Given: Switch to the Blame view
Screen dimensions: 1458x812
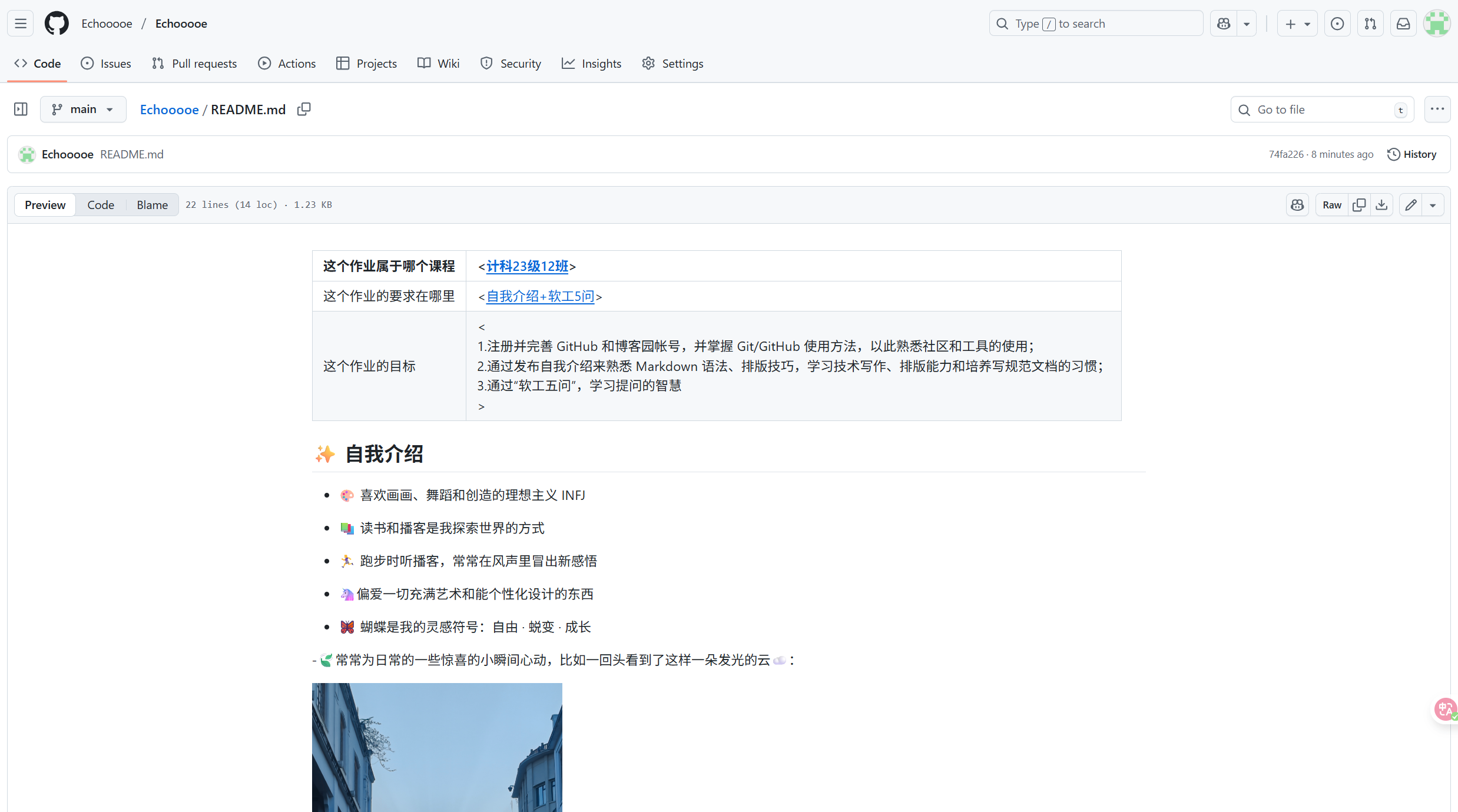Looking at the screenshot, I should coord(152,205).
